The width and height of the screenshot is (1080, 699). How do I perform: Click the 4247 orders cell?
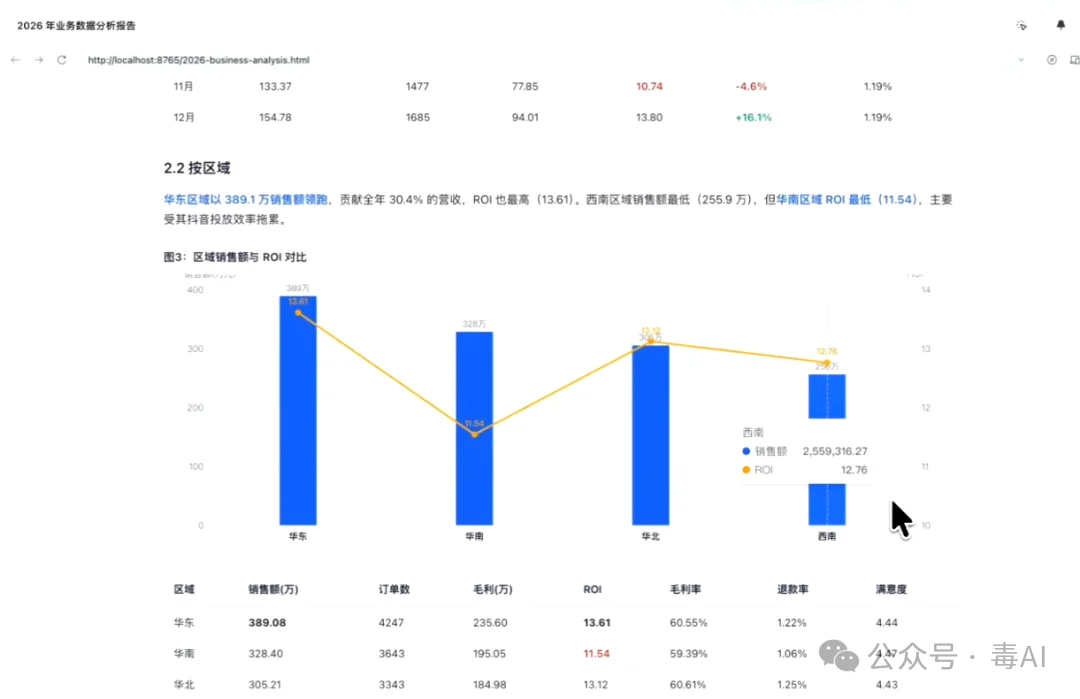(391, 623)
